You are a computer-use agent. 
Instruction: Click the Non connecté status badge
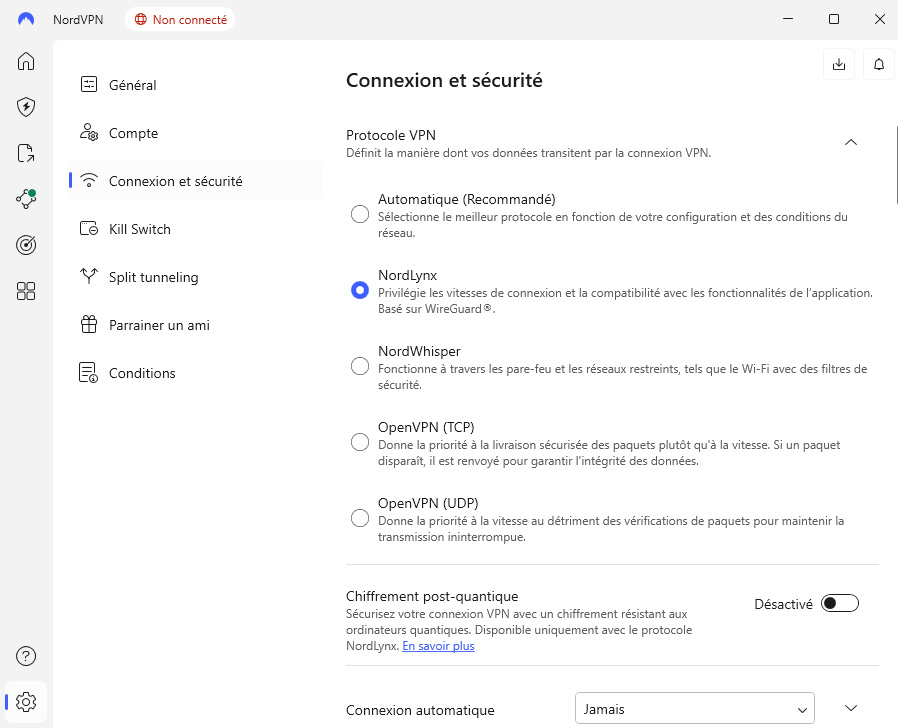click(x=181, y=19)
